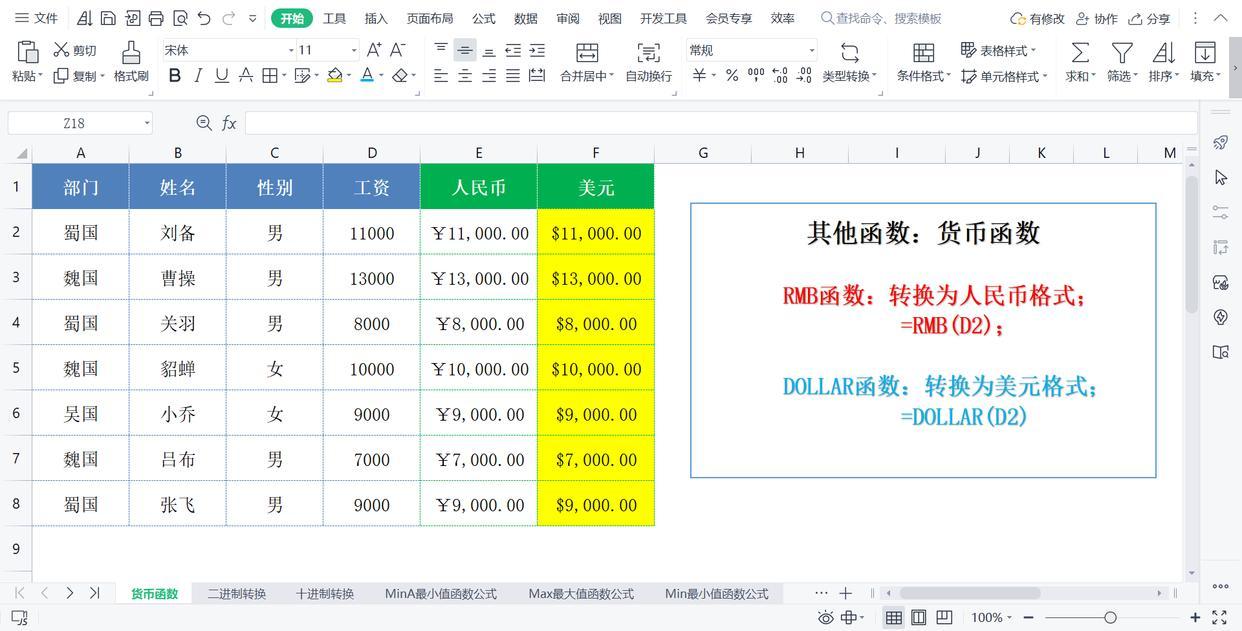This screenshot has height=631, width=1242.
Task: Toggle Italic formatting
Action: tap(198, 75)
